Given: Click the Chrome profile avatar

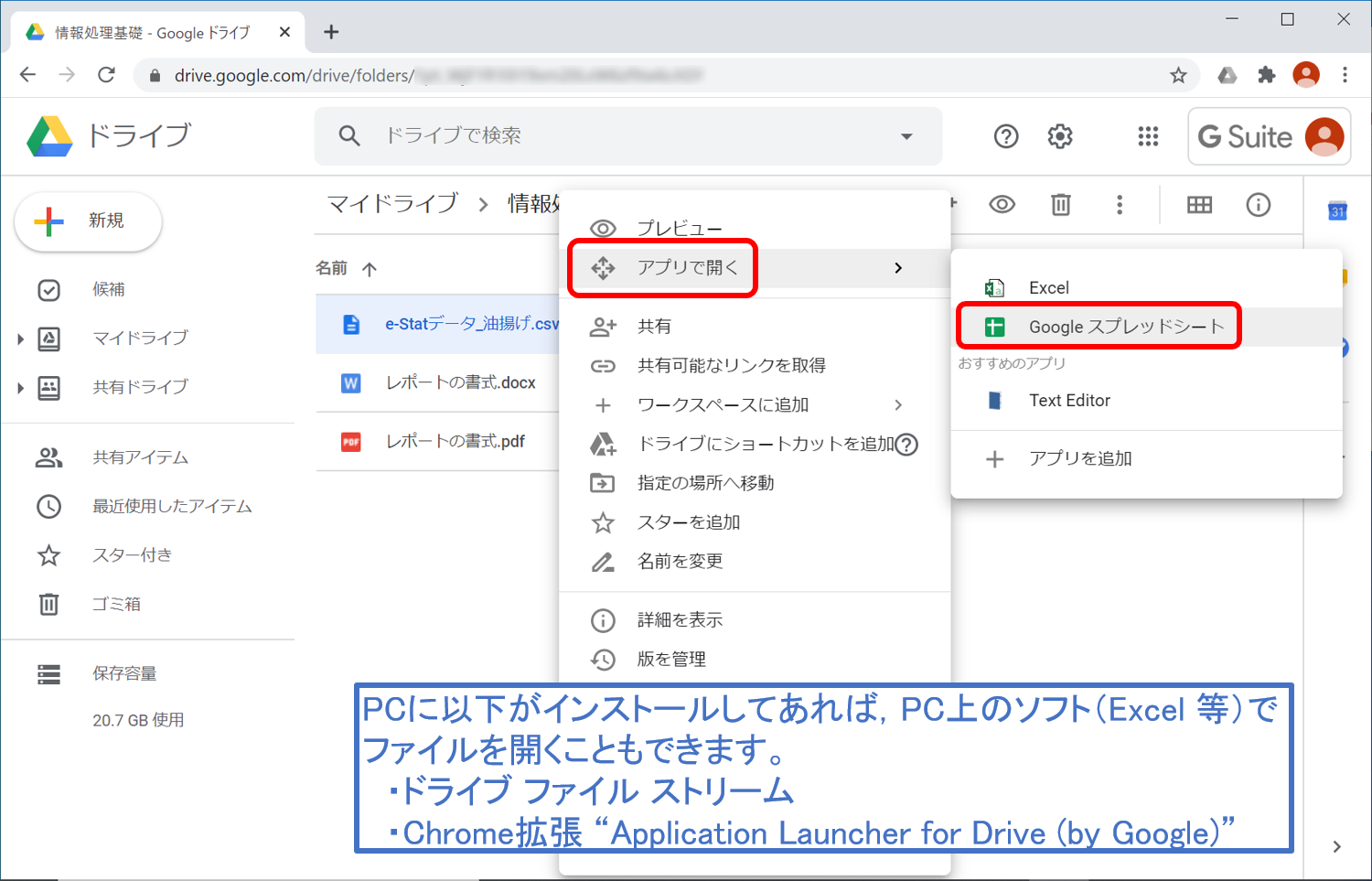Looking at the screenshot, I should (1306, 75).
